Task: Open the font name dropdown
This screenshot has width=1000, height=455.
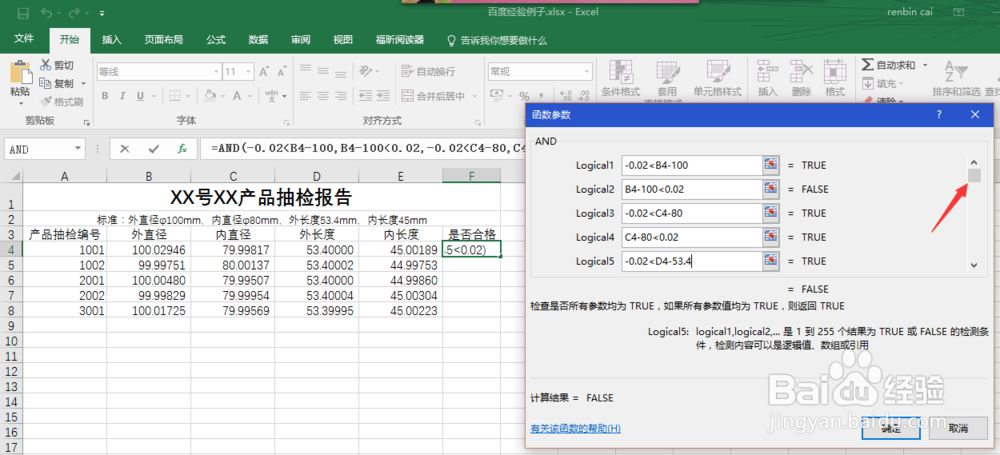Action: [x=216, y=71]
